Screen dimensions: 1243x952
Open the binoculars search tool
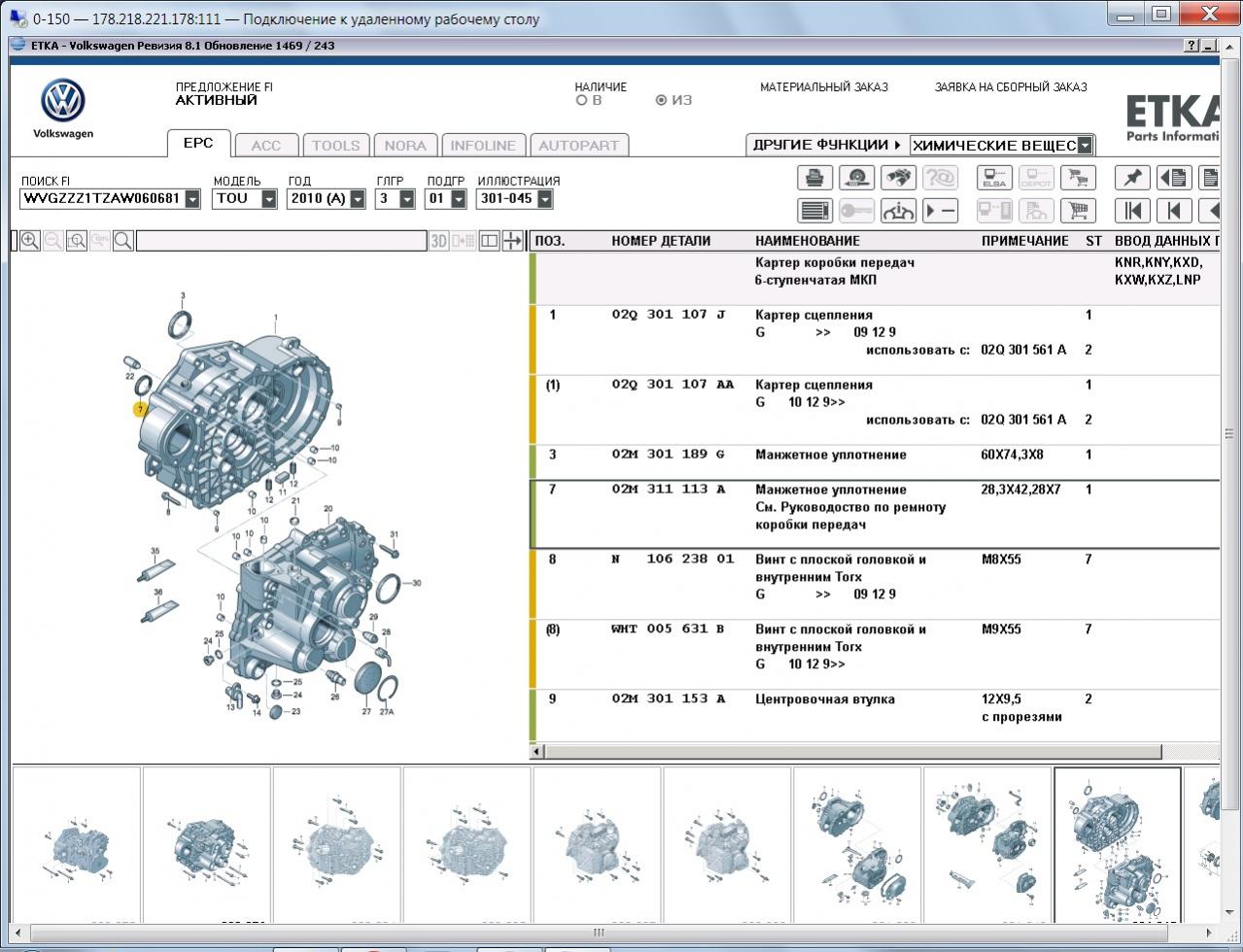(898, 178)
